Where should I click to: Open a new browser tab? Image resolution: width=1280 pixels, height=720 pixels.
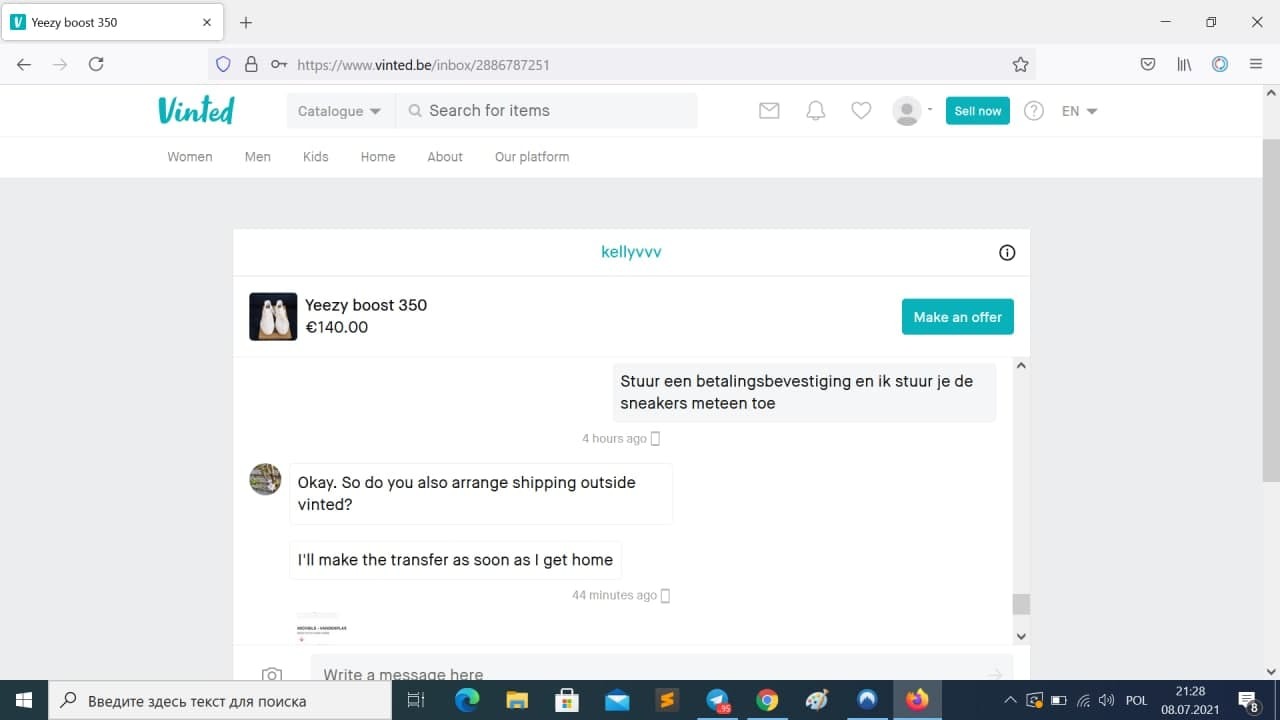[x=246, y=22]
